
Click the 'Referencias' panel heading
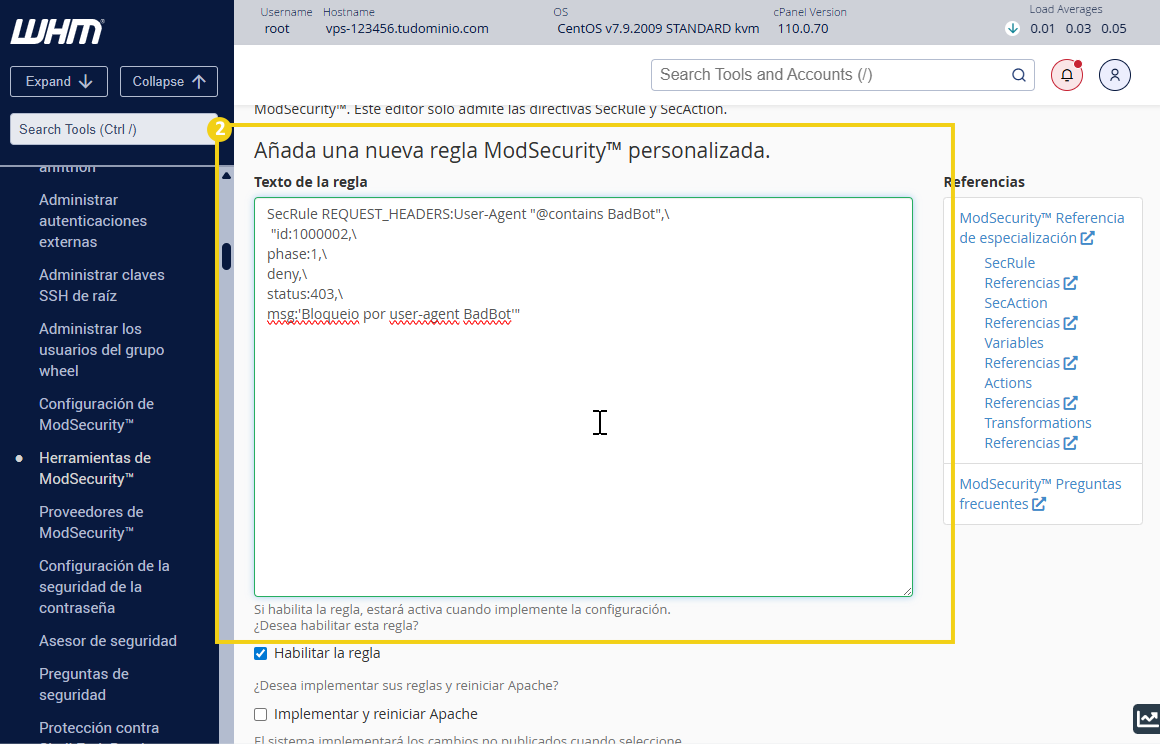(x=985, y=182)
